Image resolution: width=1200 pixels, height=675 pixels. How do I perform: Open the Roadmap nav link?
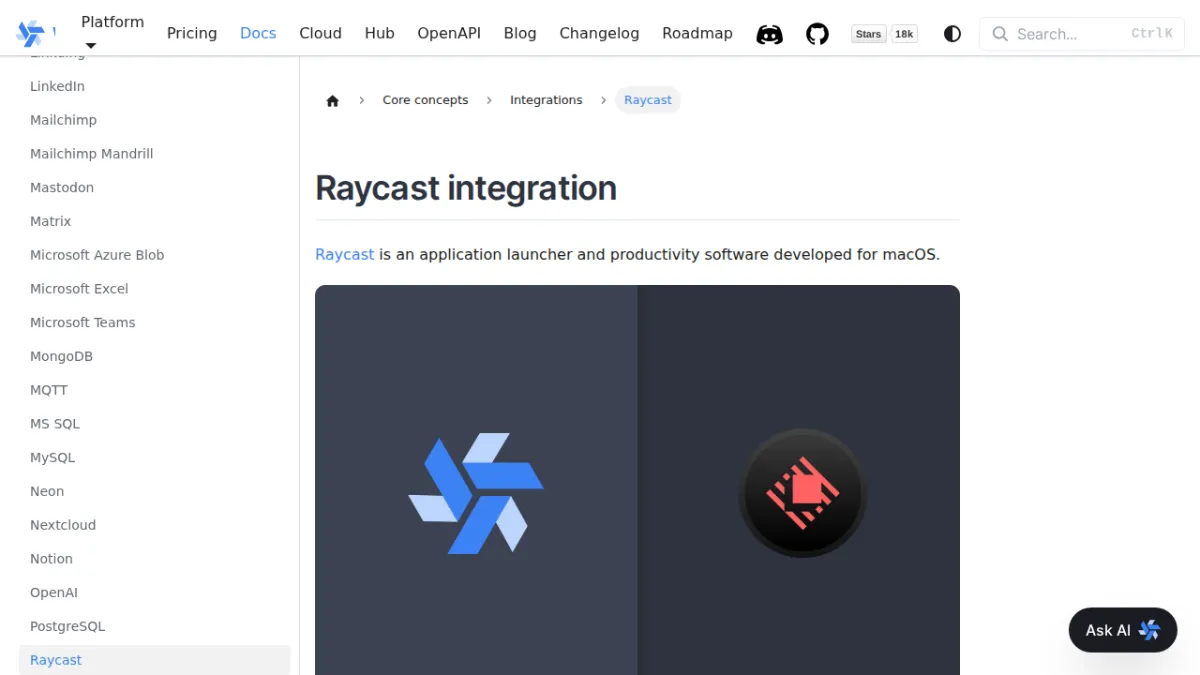click(697, 33)
